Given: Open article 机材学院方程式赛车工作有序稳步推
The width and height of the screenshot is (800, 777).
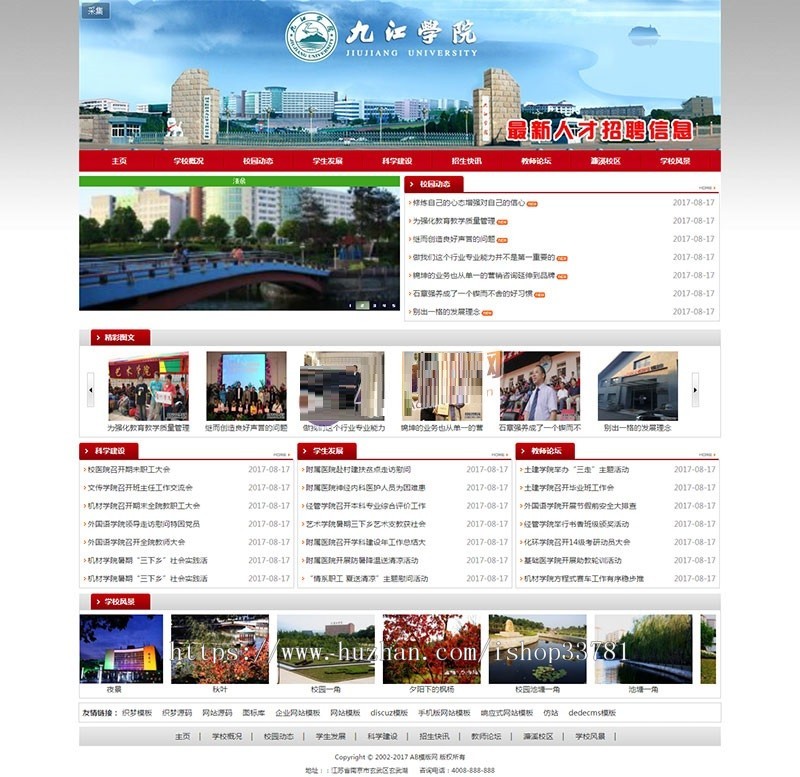Looking at the screenshot, I should click(x=584, y=579).
